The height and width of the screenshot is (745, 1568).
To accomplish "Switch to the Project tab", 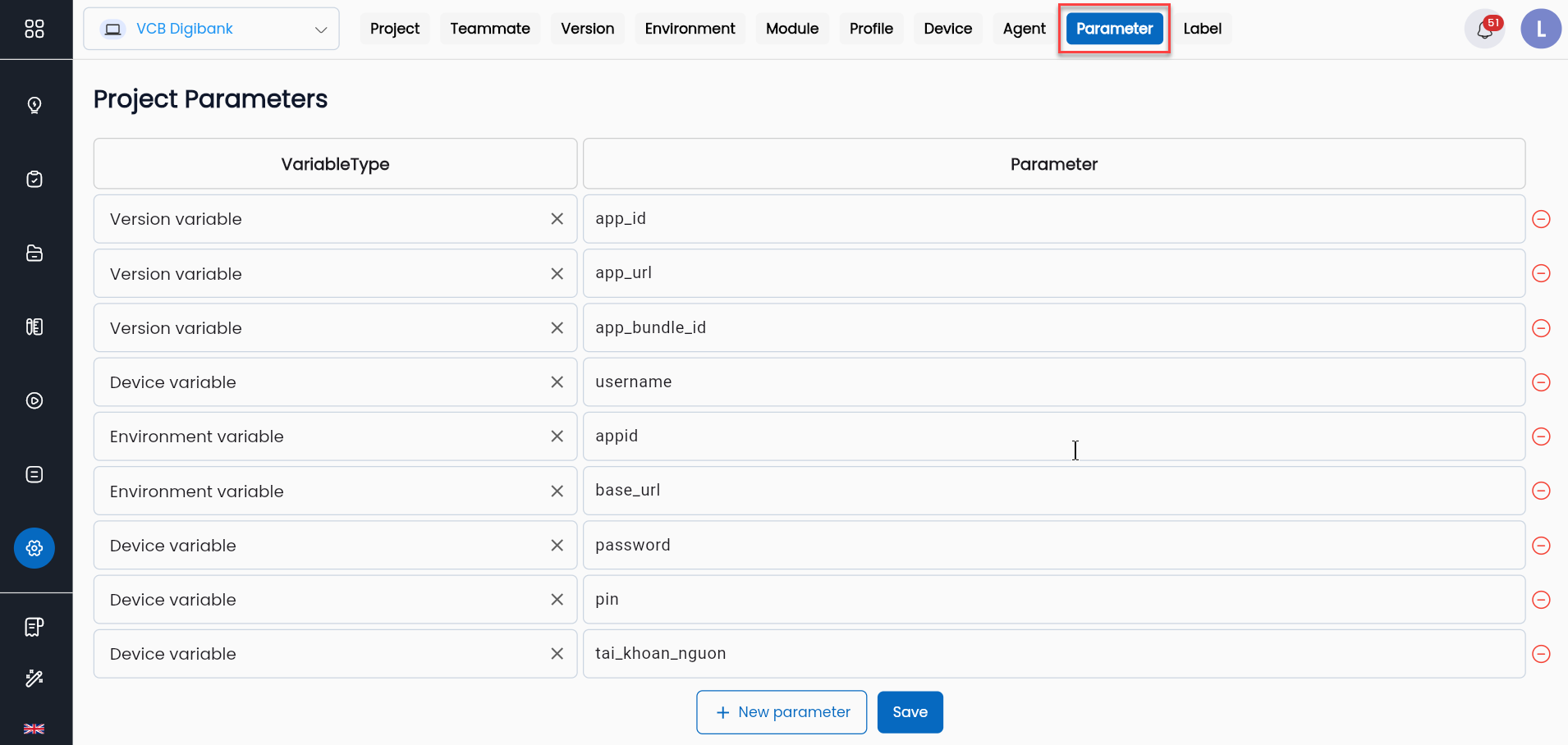I will 395,29.
